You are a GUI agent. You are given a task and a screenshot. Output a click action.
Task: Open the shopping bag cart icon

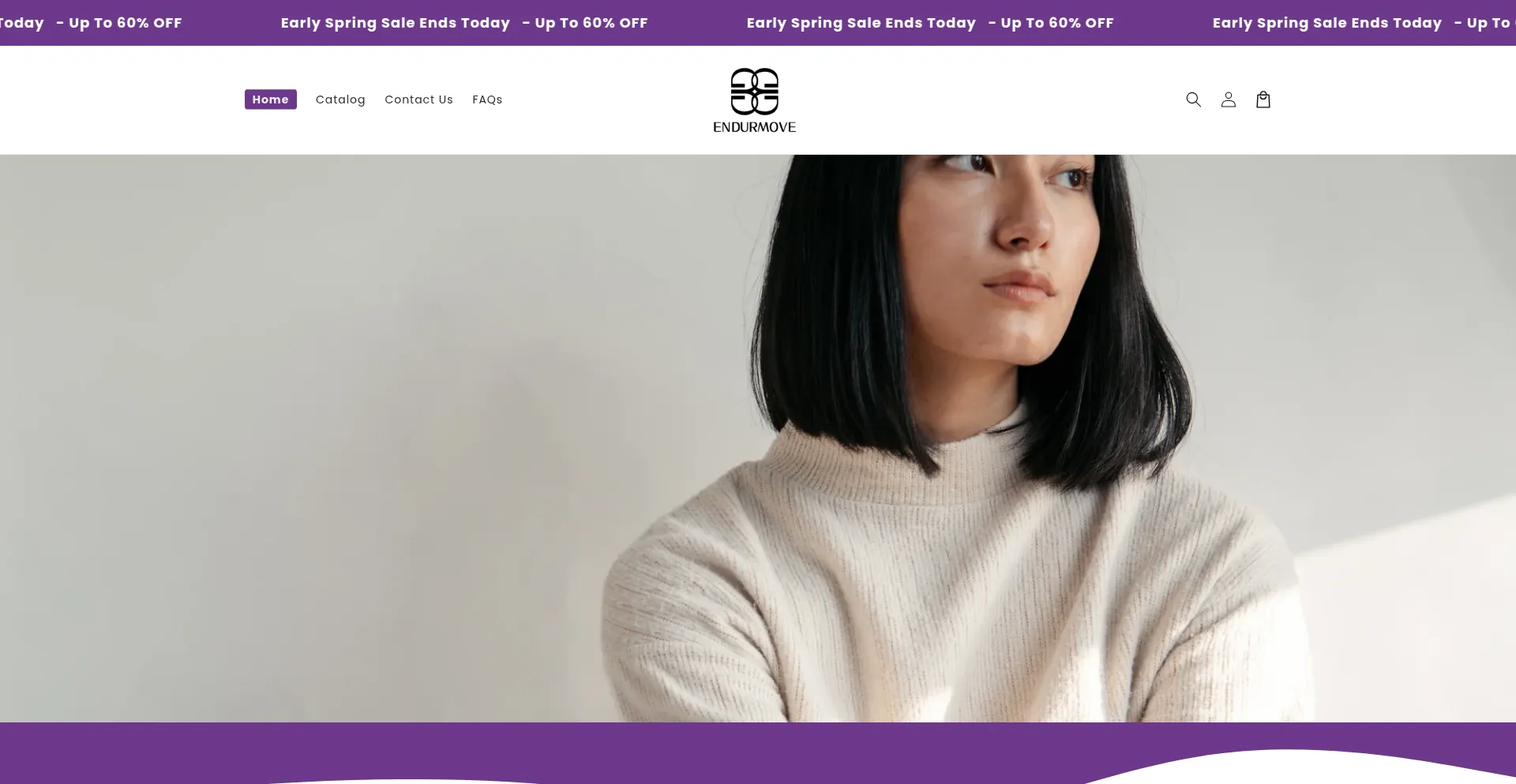(1263, 99)
